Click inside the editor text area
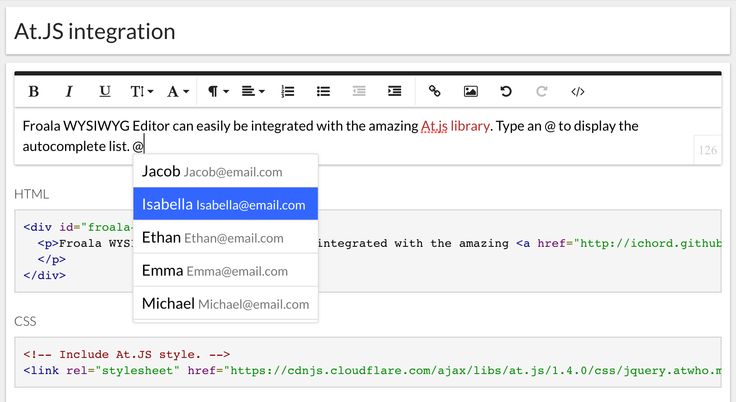The height and width of the screenshot is (402, 736). (368, 136)
